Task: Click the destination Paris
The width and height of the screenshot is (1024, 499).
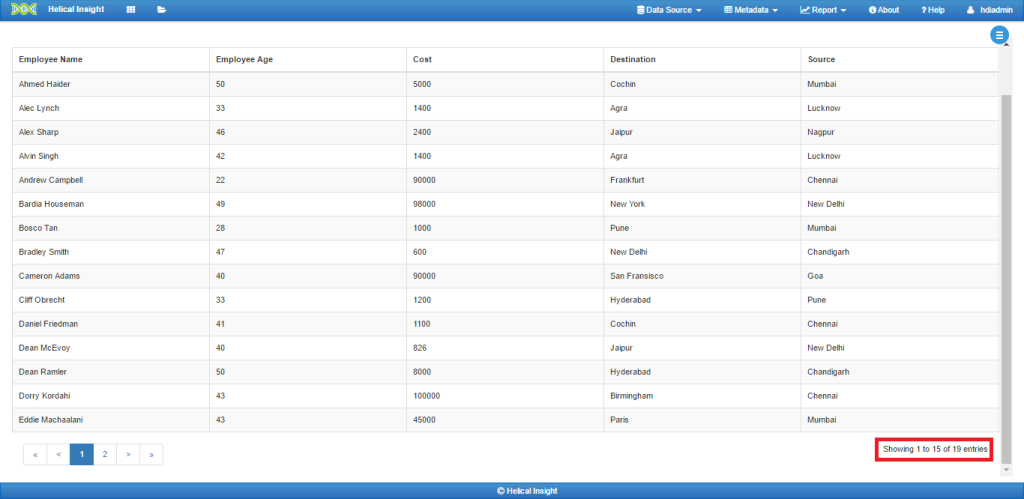Action: coord(619,420)
